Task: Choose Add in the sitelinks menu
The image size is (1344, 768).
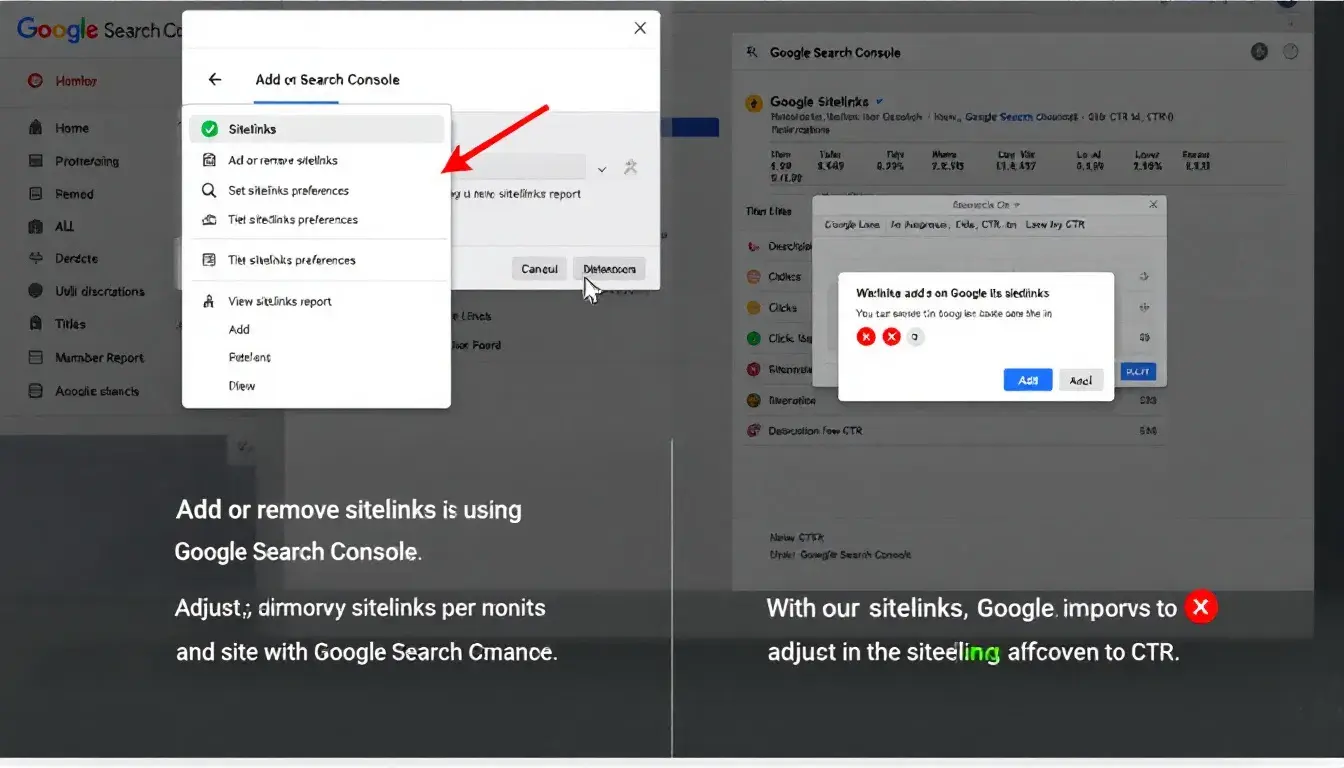Action: (239, 329)
